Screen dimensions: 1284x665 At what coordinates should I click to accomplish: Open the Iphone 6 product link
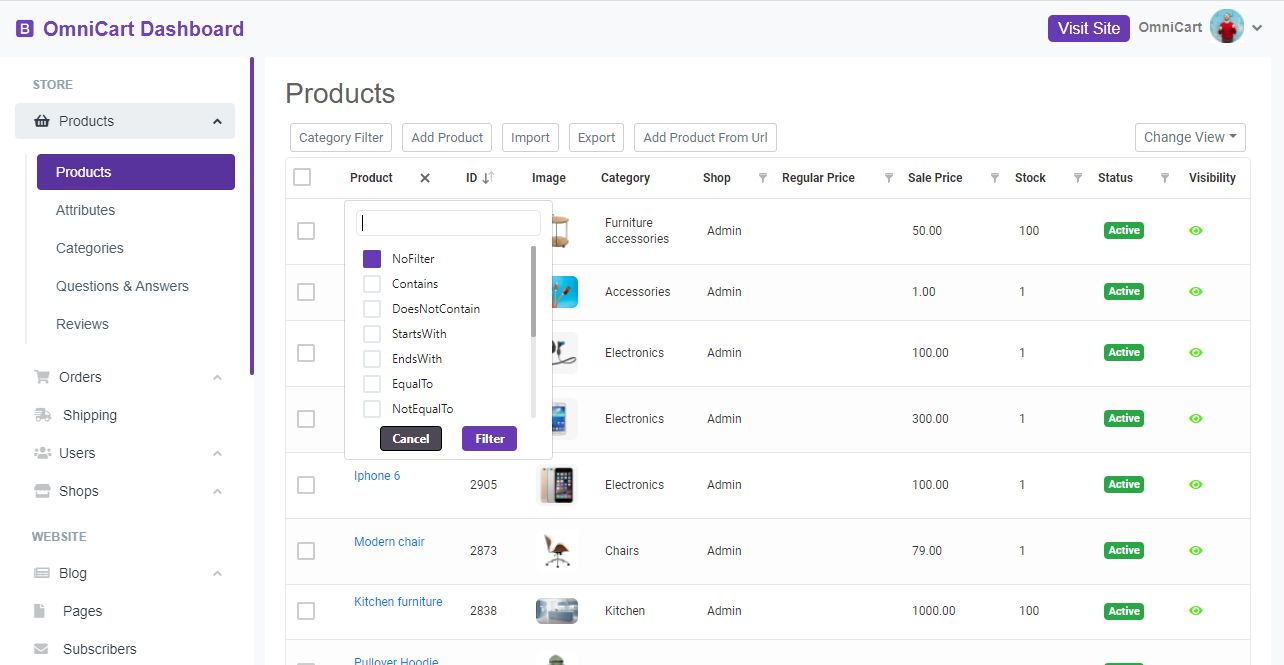377,476
